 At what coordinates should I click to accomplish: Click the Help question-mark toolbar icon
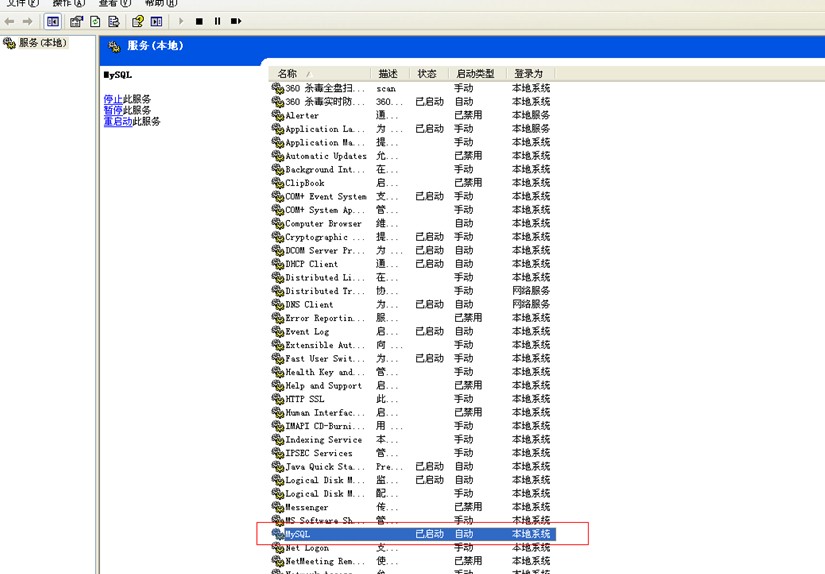[x=138, y=22]
